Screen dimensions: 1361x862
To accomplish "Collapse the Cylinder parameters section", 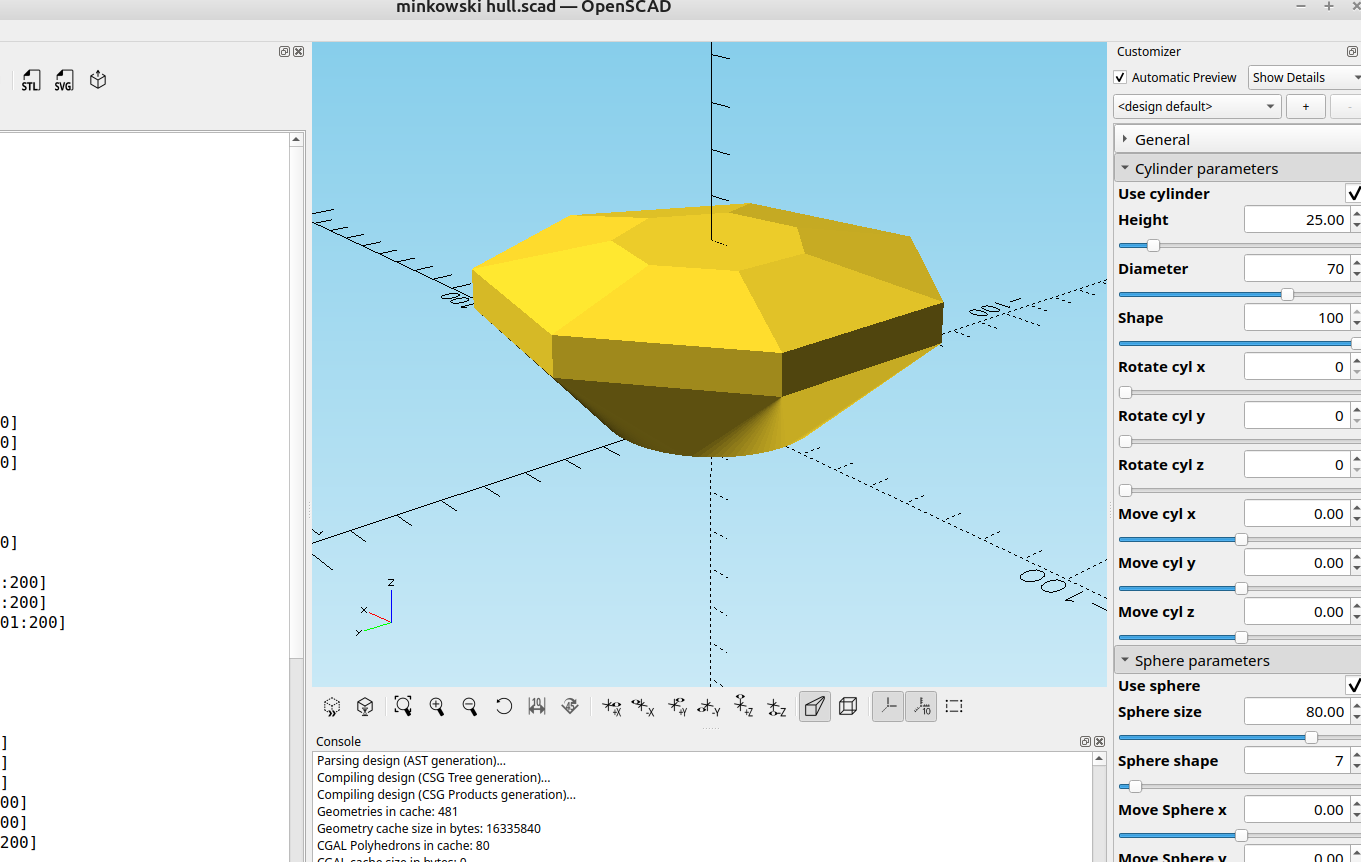I will tap(1125, 169).
